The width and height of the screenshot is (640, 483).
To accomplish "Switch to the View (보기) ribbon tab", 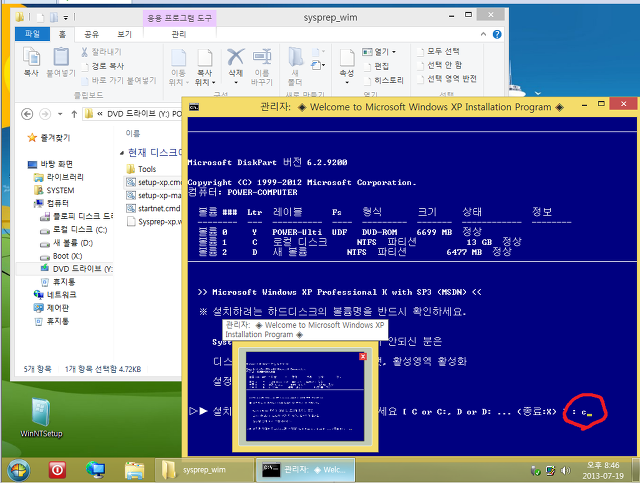I will [124, 34].
